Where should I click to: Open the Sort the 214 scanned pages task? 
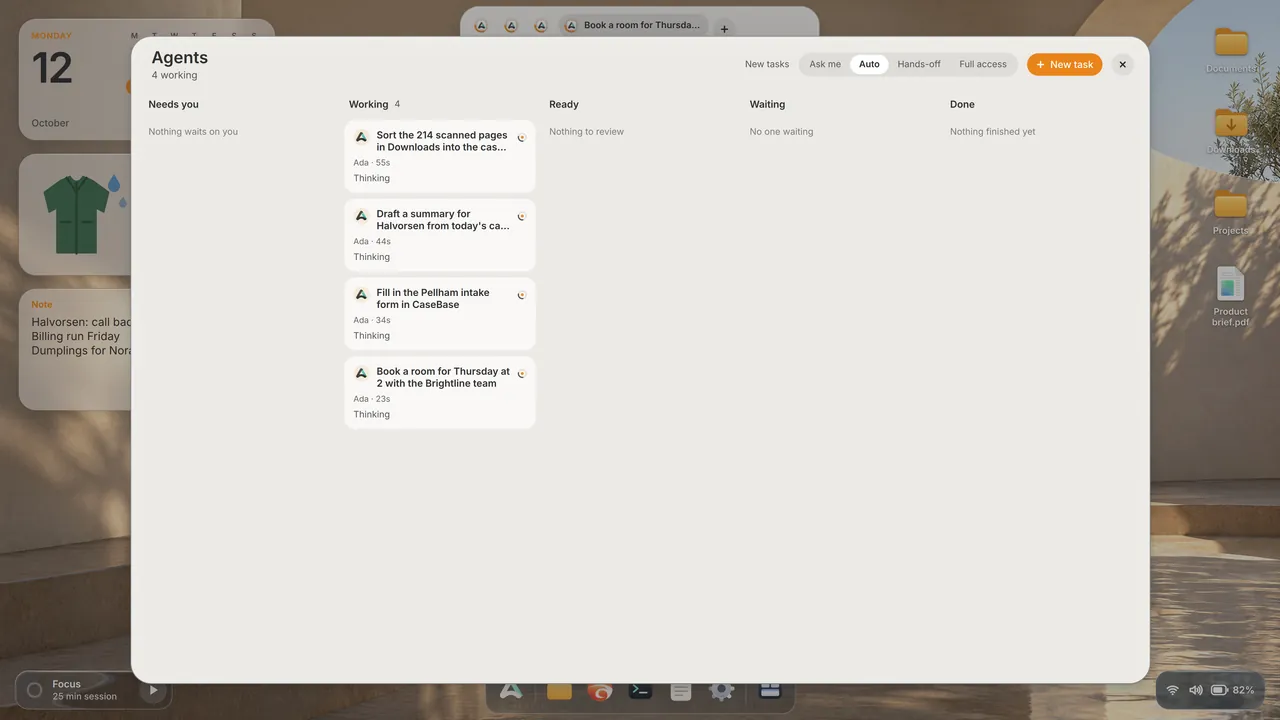pos(440,156)
